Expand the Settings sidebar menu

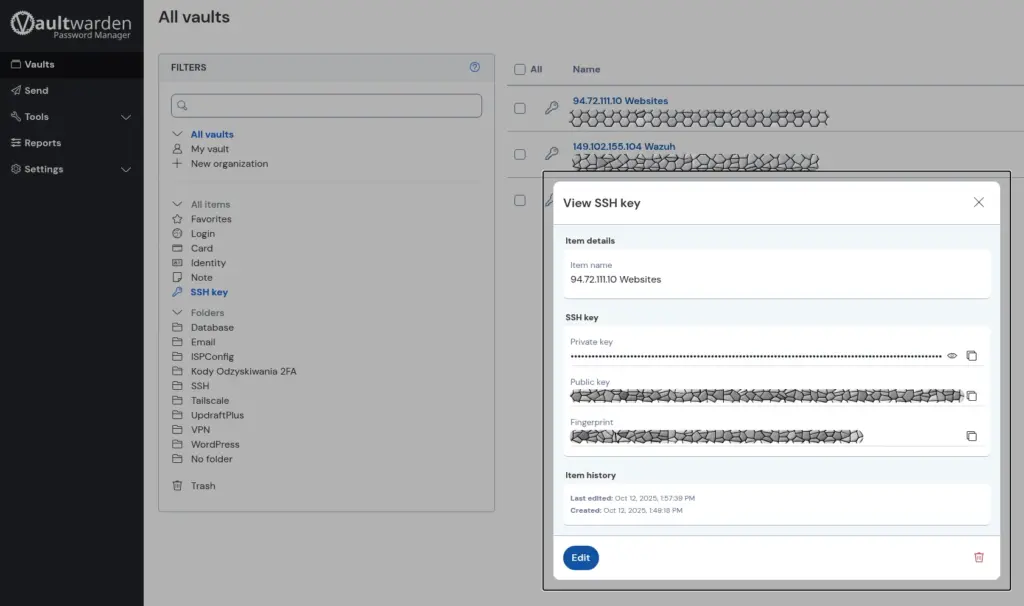(x=126, y=169)
